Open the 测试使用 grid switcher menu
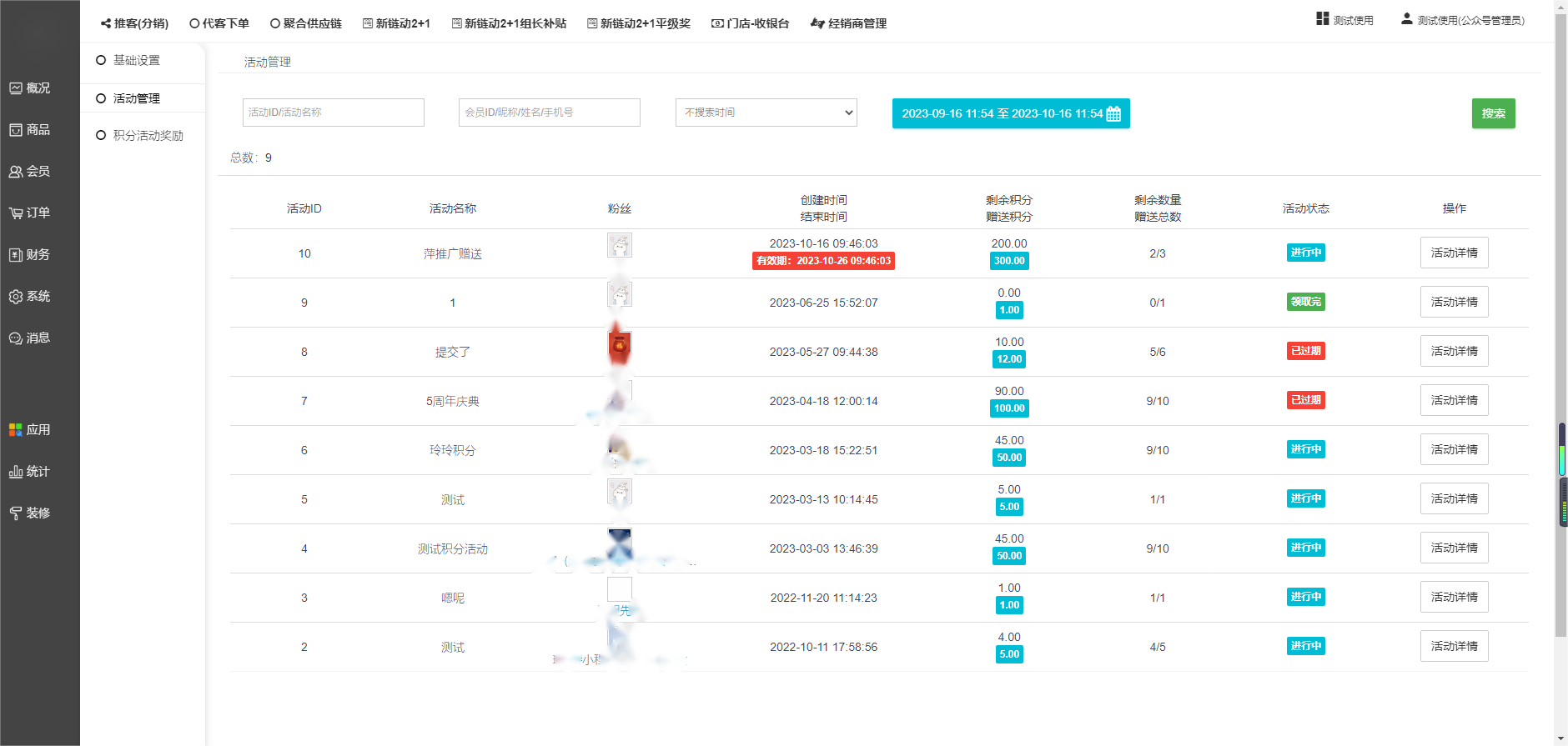The image size is (1568, 746). [1344, 20]
